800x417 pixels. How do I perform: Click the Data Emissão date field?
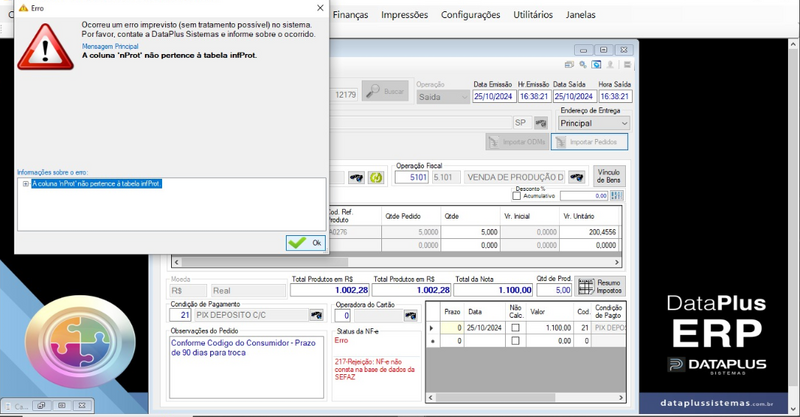(493, 96)
